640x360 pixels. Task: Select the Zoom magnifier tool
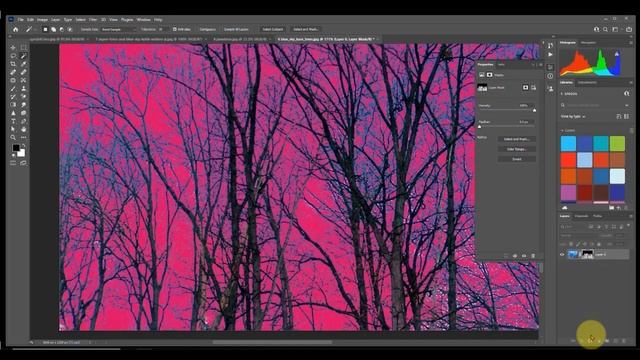13,138
